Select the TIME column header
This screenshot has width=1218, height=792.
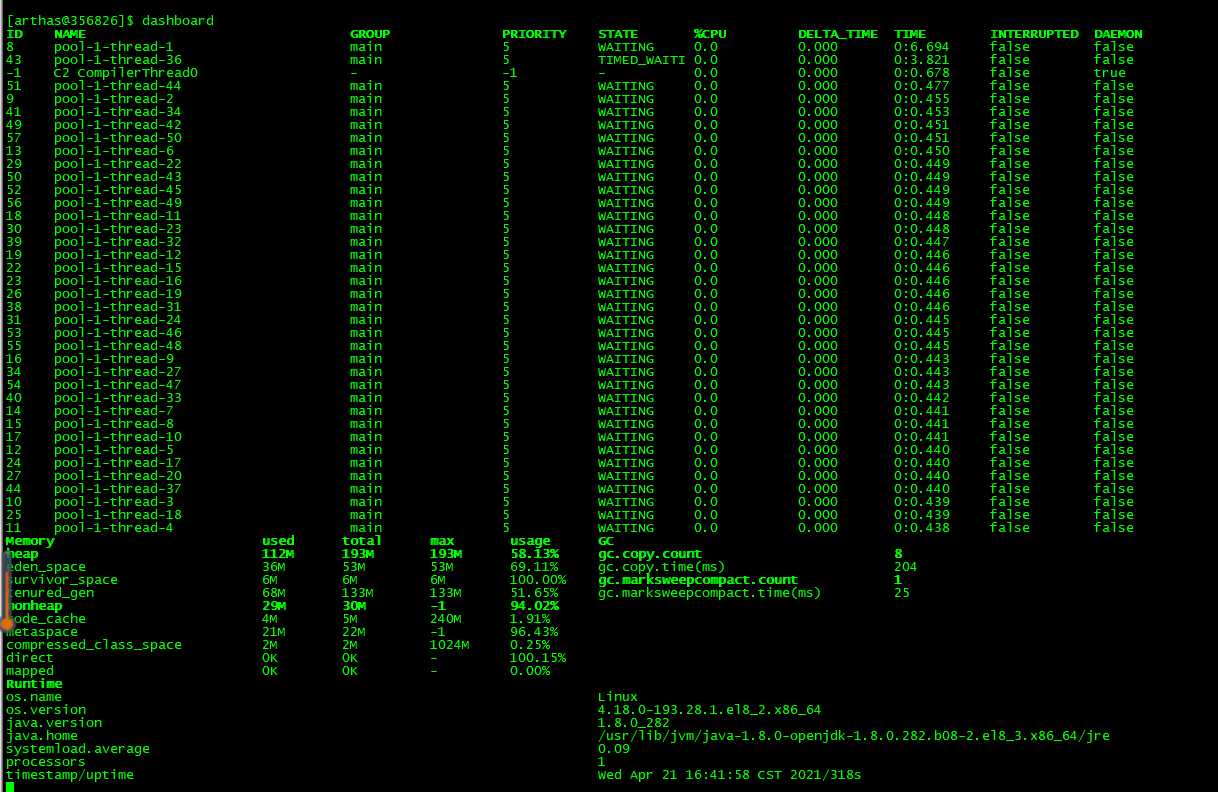pyautogui.click(x=910, y=34)
